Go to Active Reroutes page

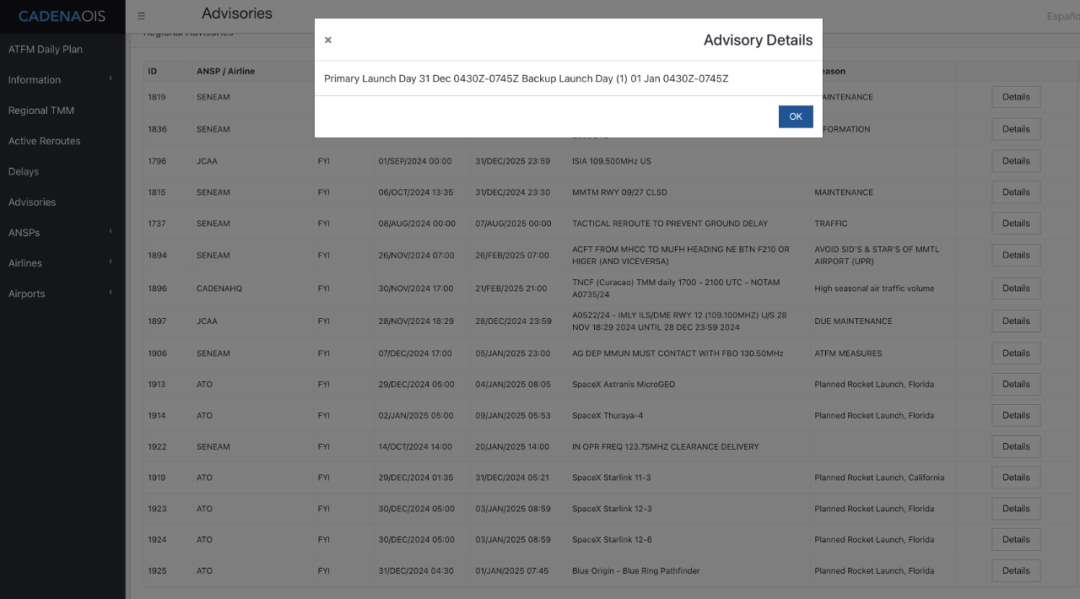[44, 140]
